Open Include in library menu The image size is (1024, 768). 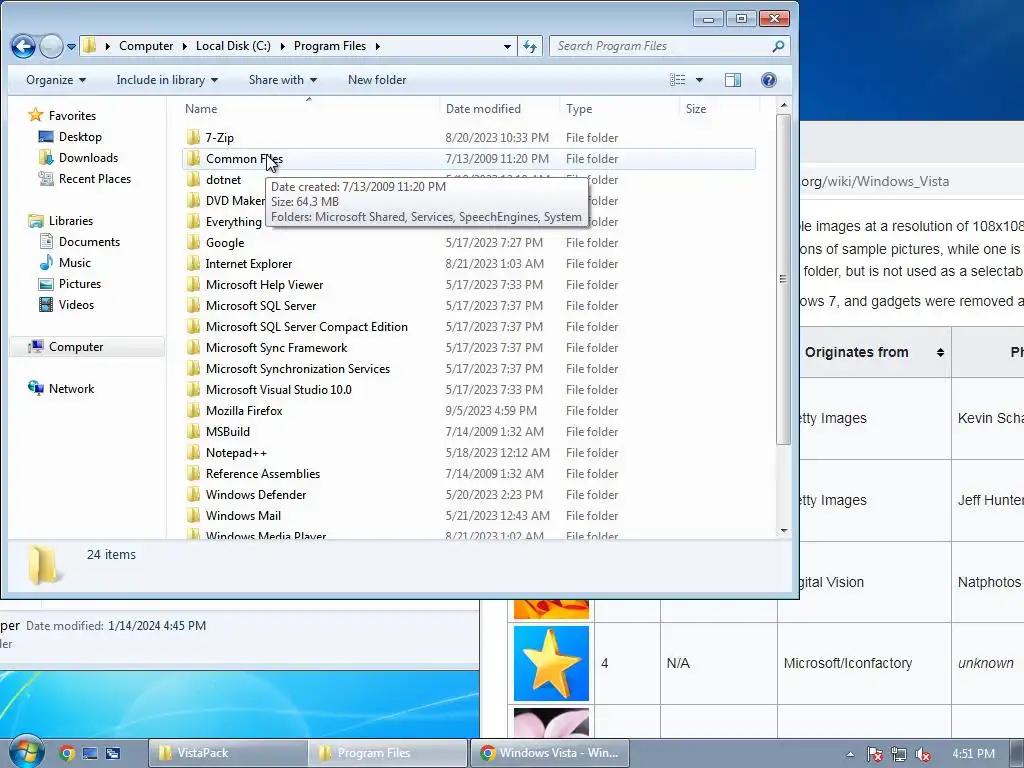[x=167, y=80]
